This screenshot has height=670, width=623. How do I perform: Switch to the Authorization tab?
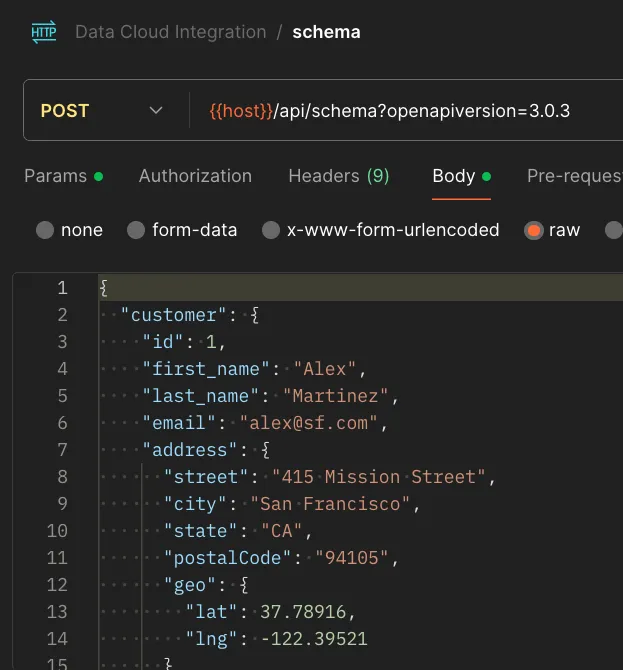195,176
